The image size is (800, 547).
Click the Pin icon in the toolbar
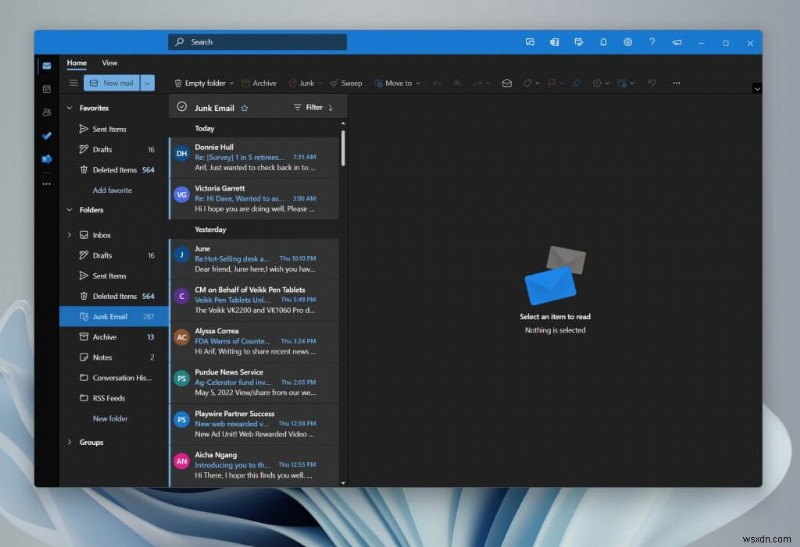click(x=577, y=83)
